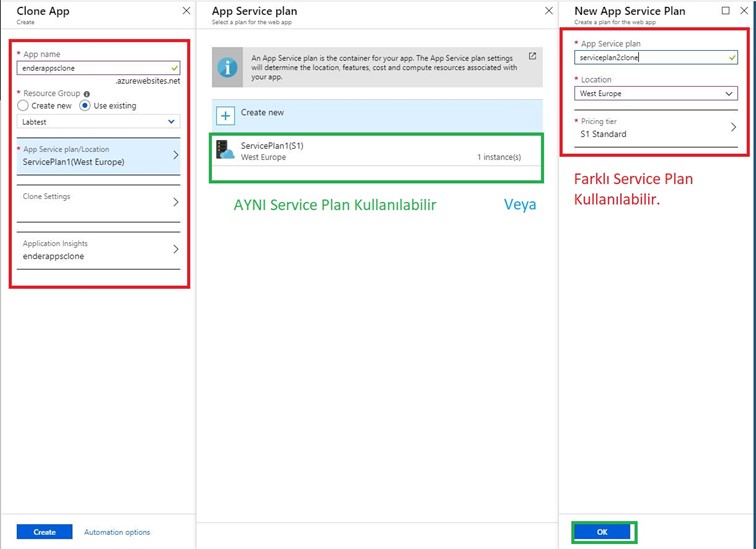Expand Clone Settings option

pos(98,202)
